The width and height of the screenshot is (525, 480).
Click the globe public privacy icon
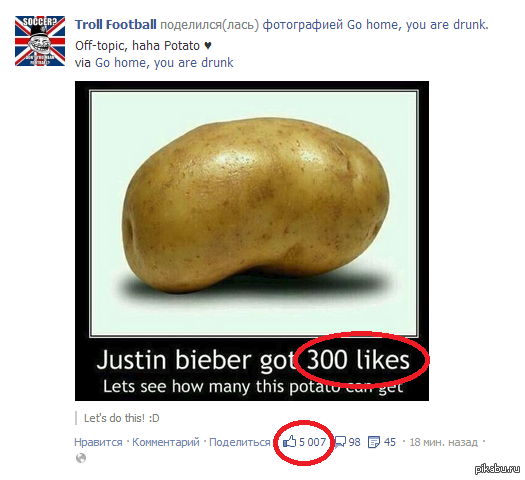click(81, 458)
